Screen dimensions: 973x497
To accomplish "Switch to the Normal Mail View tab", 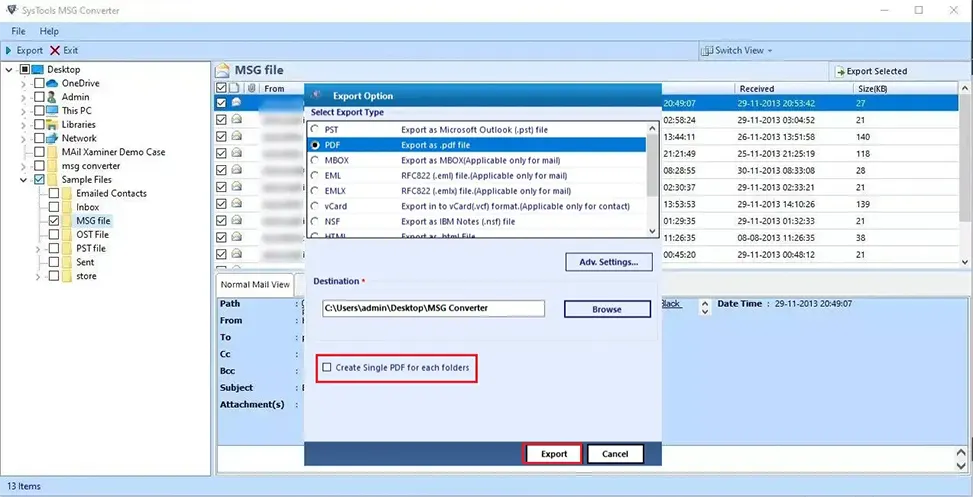I will (255, 284).
